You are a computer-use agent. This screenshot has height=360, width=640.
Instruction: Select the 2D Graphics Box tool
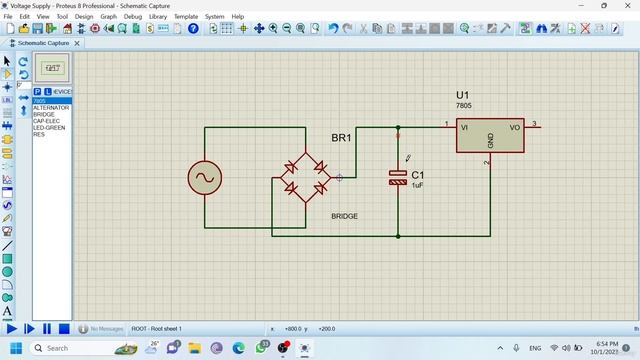pyautogui.click(x=7, y=259)
